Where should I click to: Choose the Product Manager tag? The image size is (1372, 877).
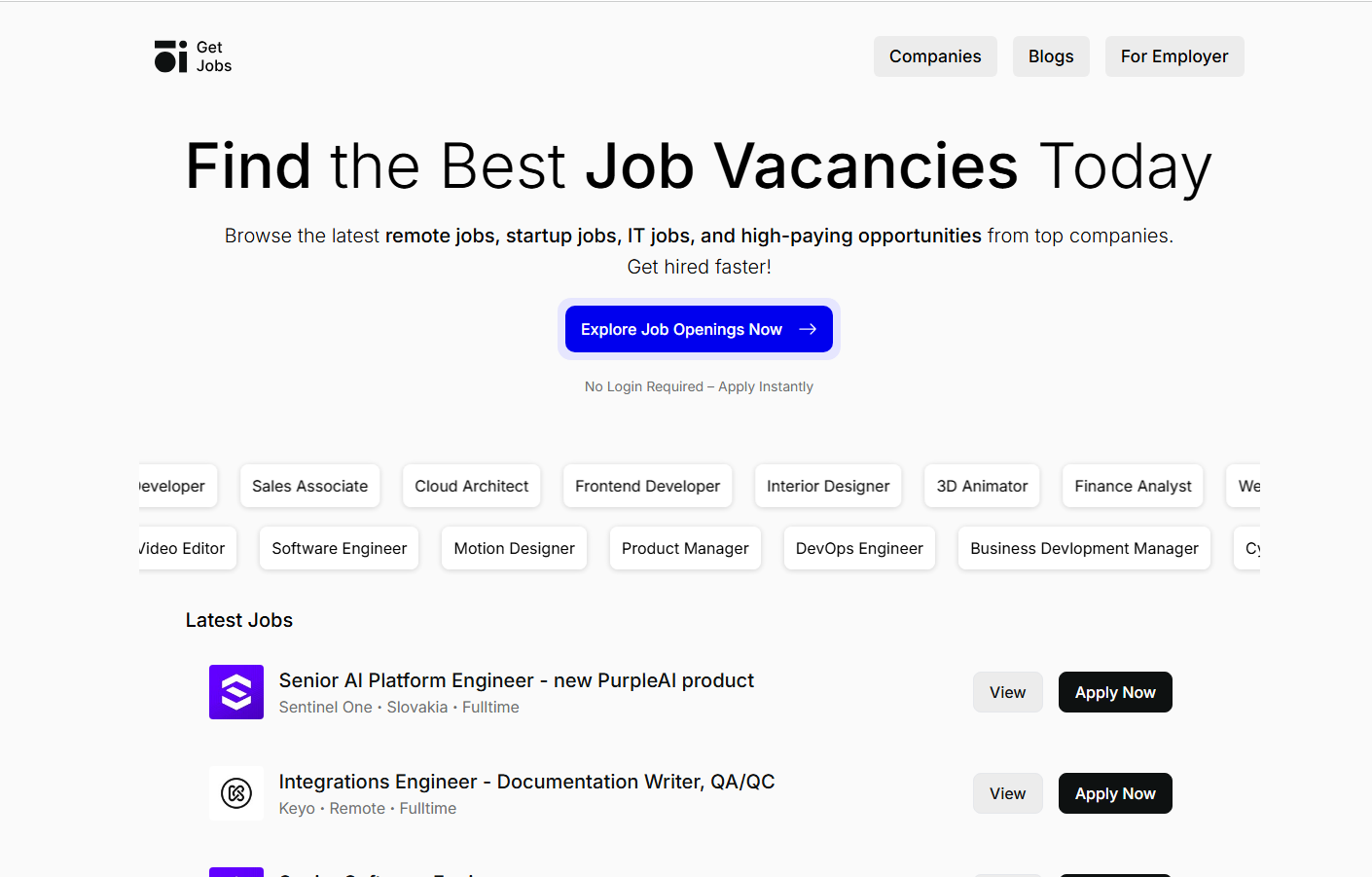pyautogui.click(x=685, y=548)
